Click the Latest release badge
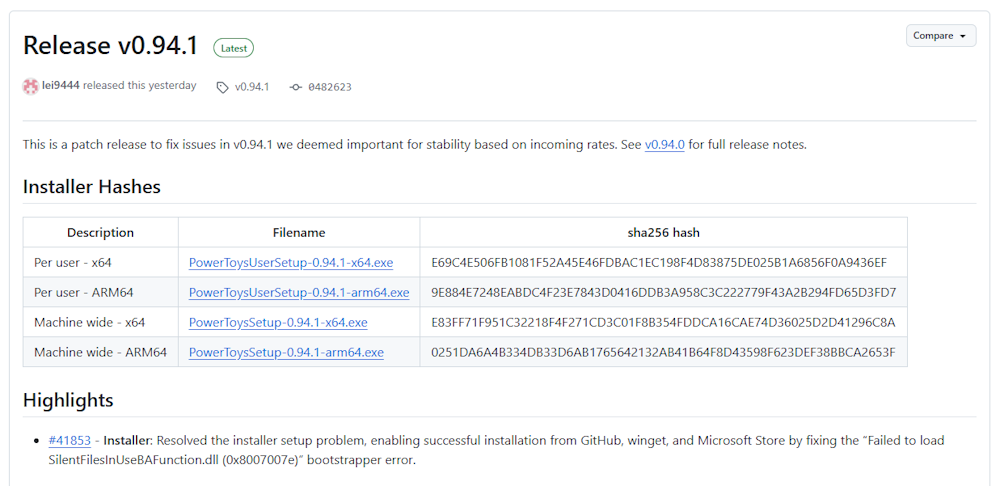The image size is (1000, 486). tap(233, 48)
